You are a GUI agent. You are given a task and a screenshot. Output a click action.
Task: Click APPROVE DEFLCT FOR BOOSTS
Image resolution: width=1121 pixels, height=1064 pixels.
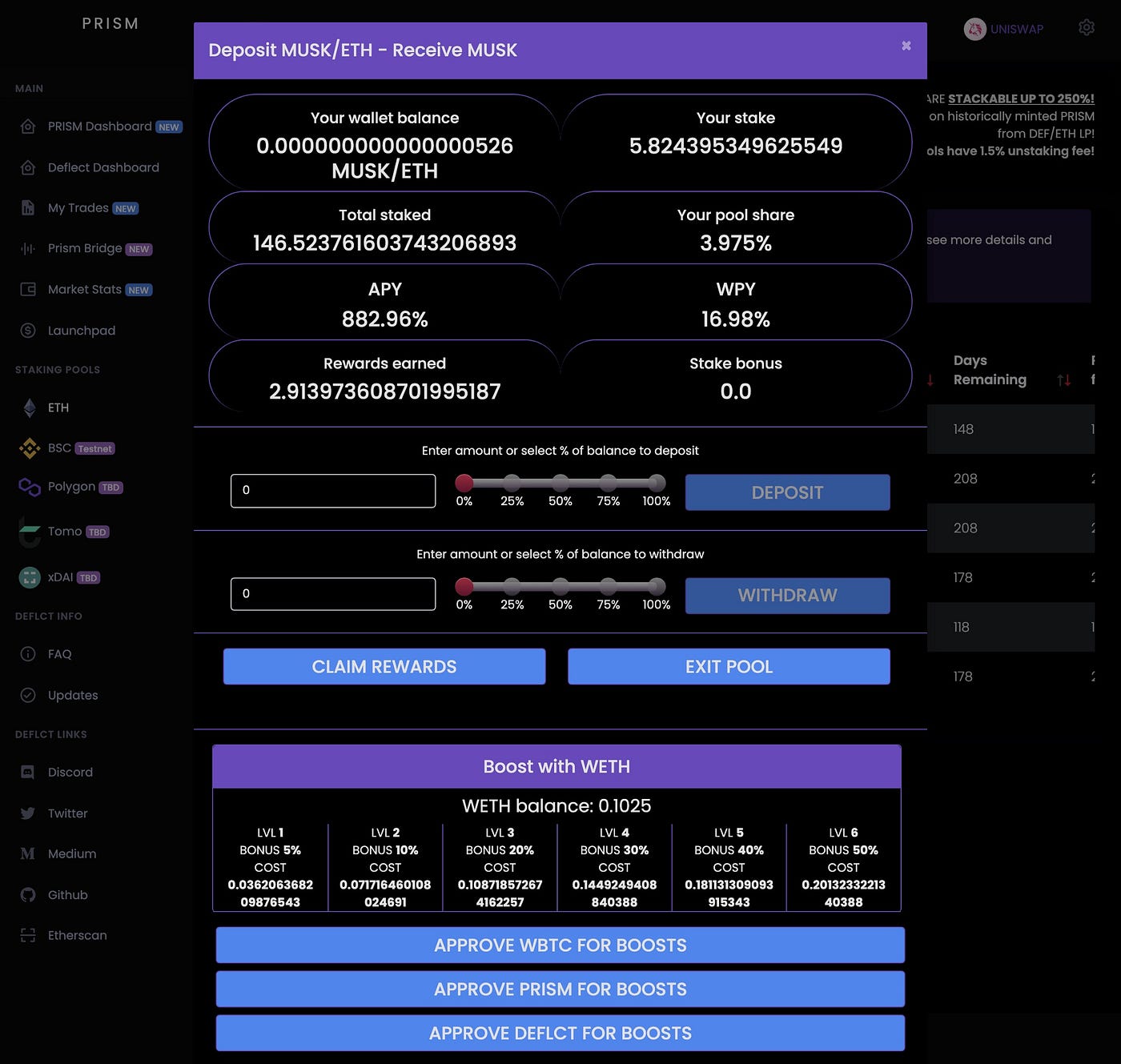point(560,1034)
